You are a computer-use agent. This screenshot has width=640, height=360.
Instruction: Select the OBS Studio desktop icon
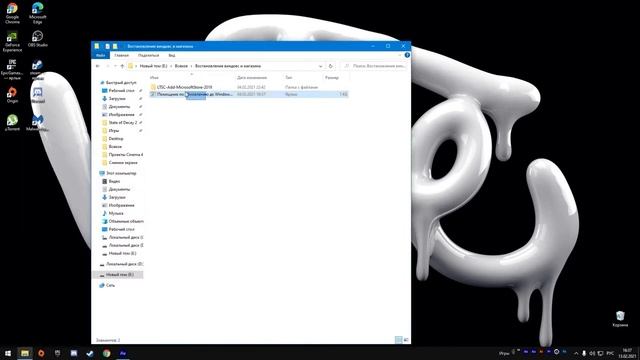[x=38, y=39]
